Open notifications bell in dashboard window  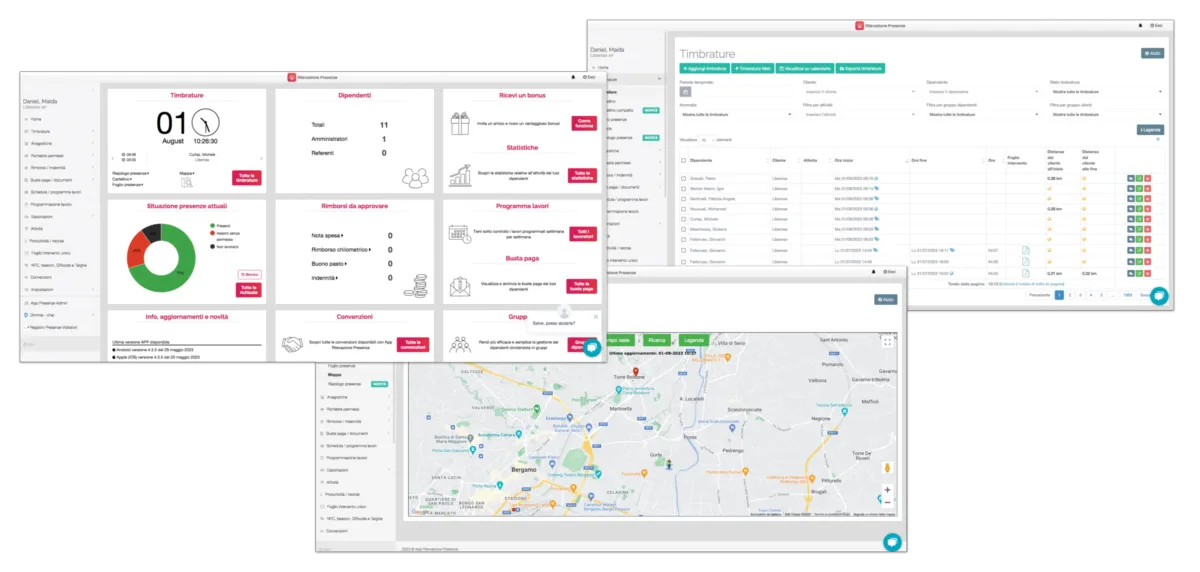pos(573,77)
